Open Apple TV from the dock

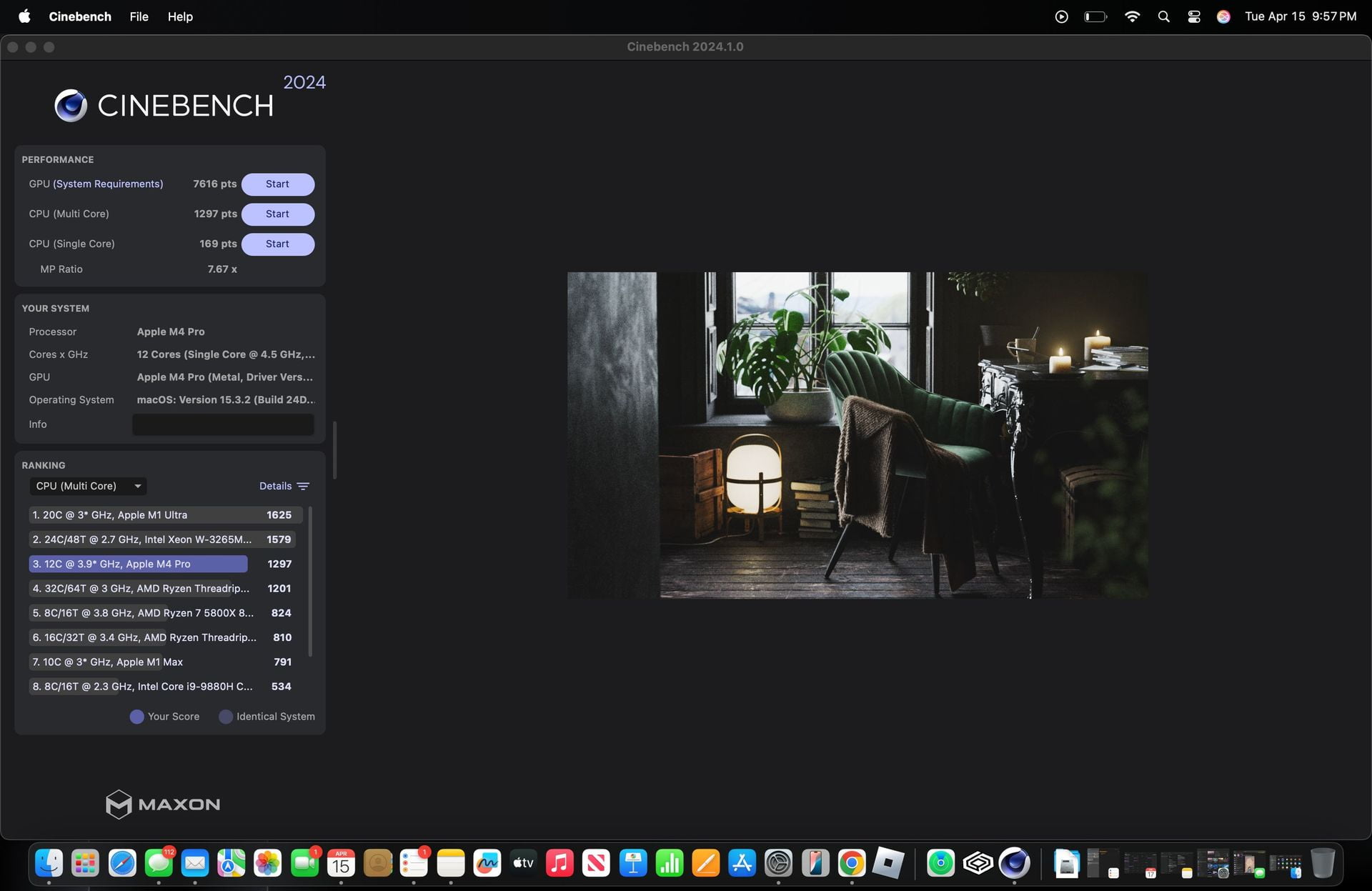pyautogui.click(x=523, y=863)
